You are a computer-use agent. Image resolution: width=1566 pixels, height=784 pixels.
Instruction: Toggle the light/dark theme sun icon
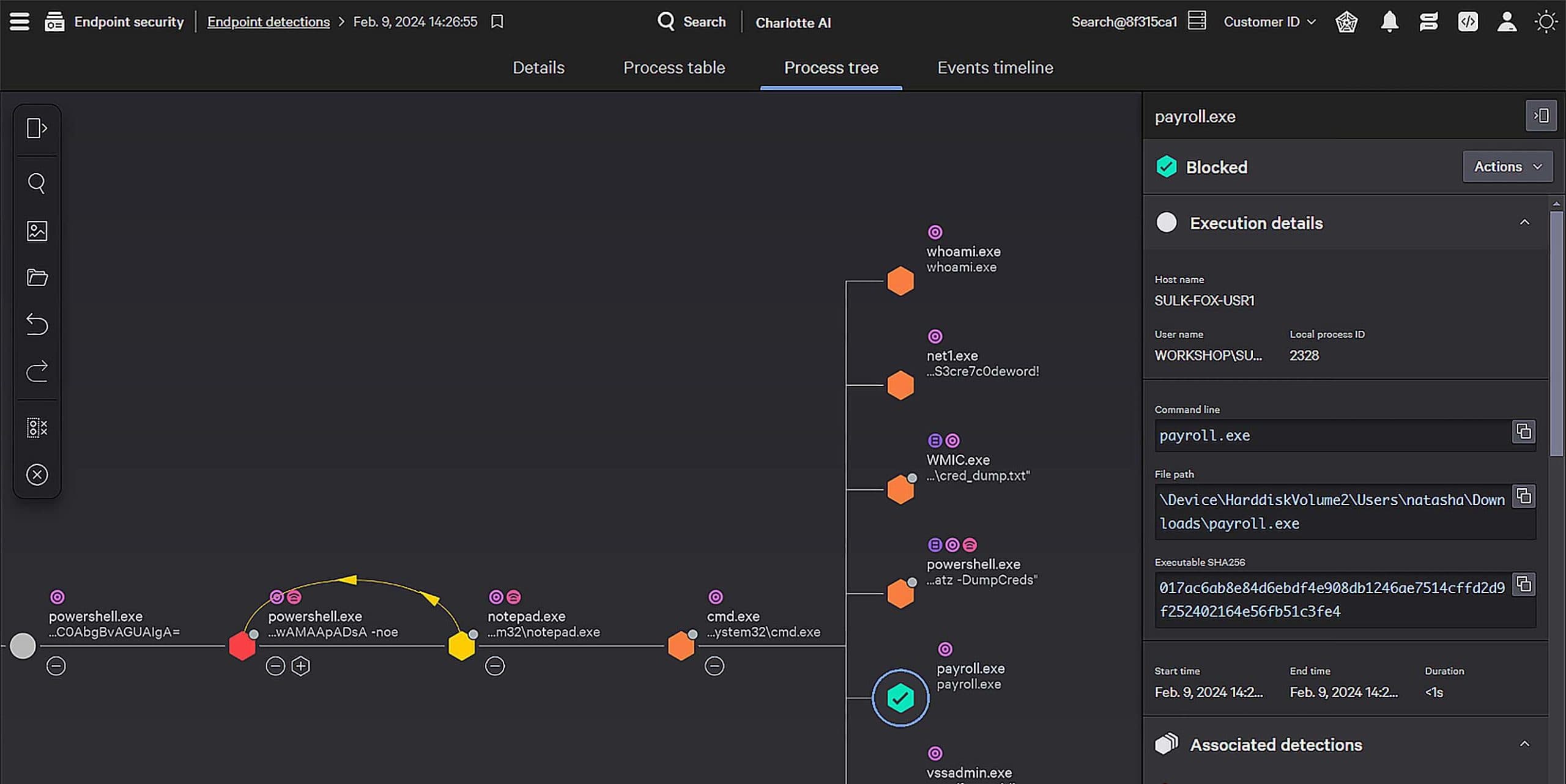(x=1546, y=21)
